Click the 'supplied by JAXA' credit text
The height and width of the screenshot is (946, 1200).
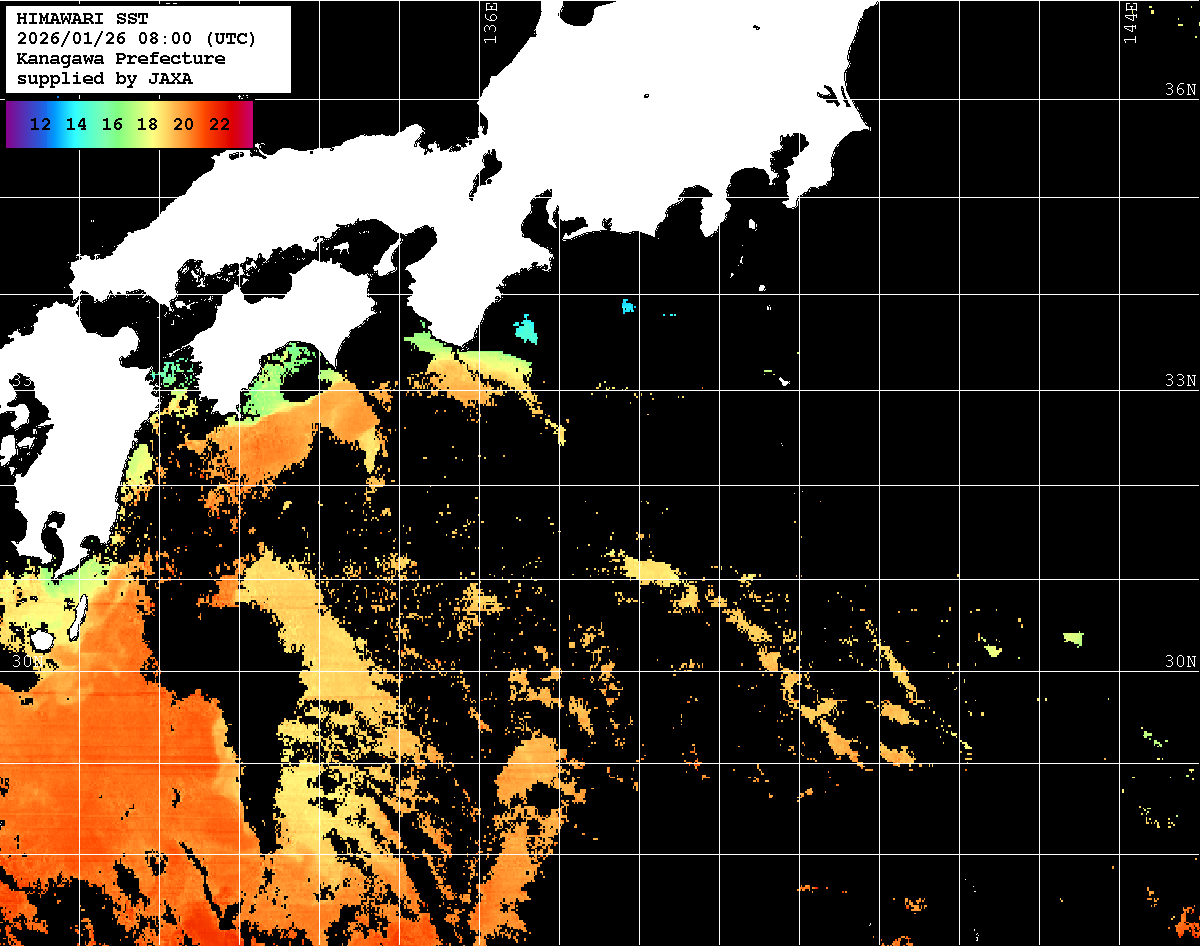105,79
